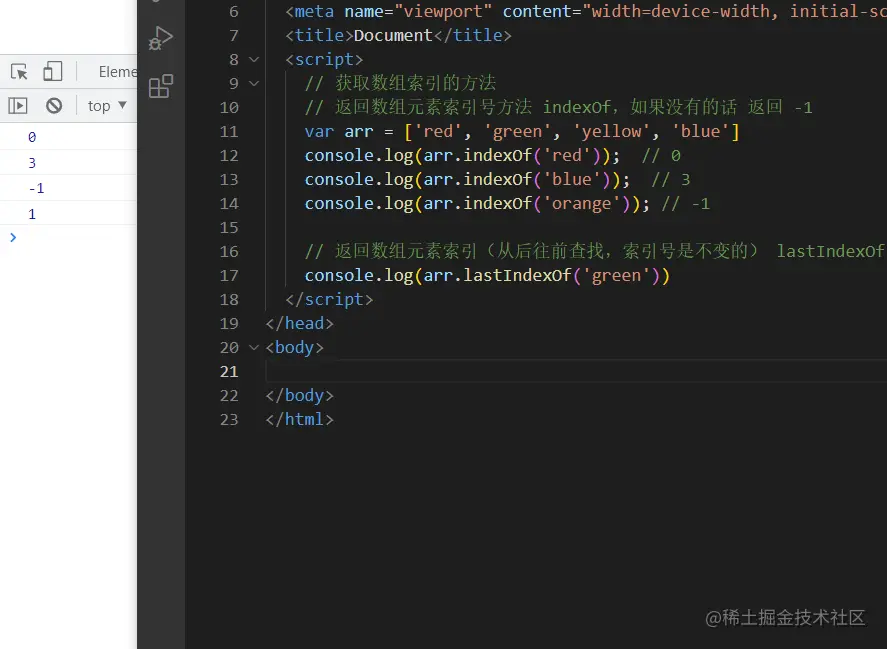887x649 pixels.
Task: Click the closing html tag on line 23
Action: tap(300, 419)
